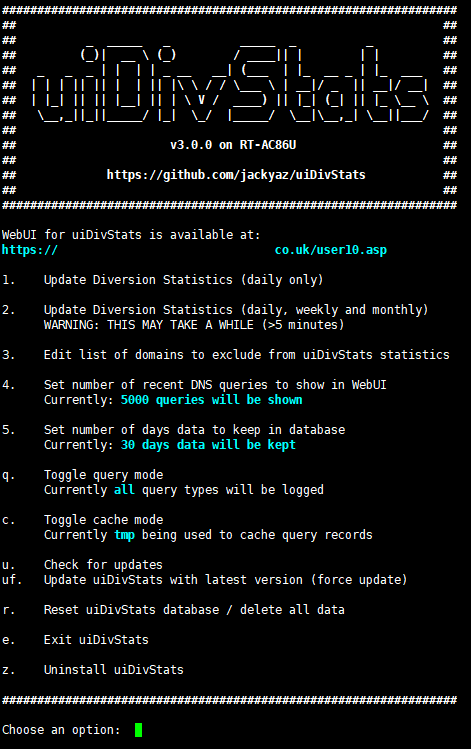Screen dimensions: 471x749
Task: Select the version text v3.0.0 on RT-AC86U
Action: tap(233, 145)
